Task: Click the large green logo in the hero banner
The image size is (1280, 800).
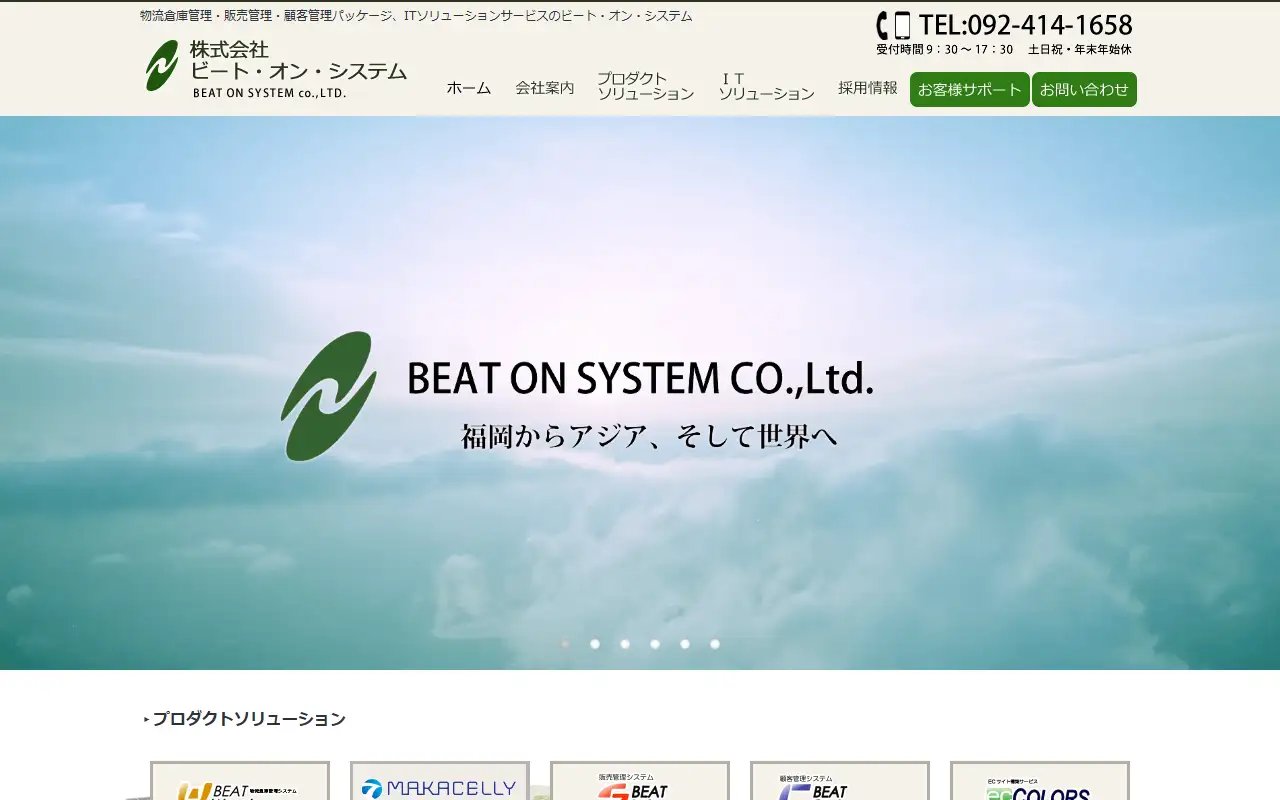Action: (329, 396)
